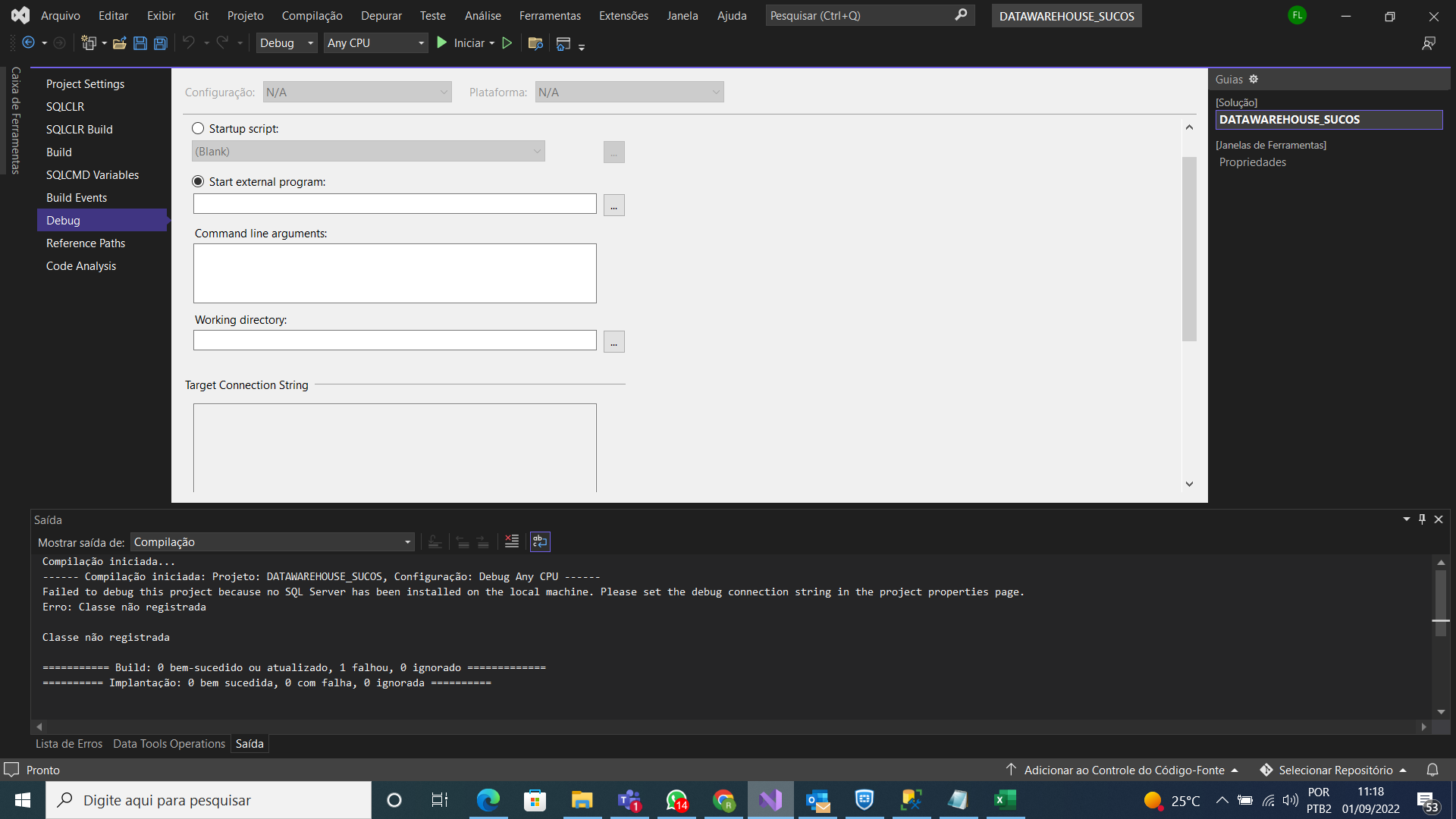Click the Find in Files folder icon
The image size is (1456, 819).
535,43
